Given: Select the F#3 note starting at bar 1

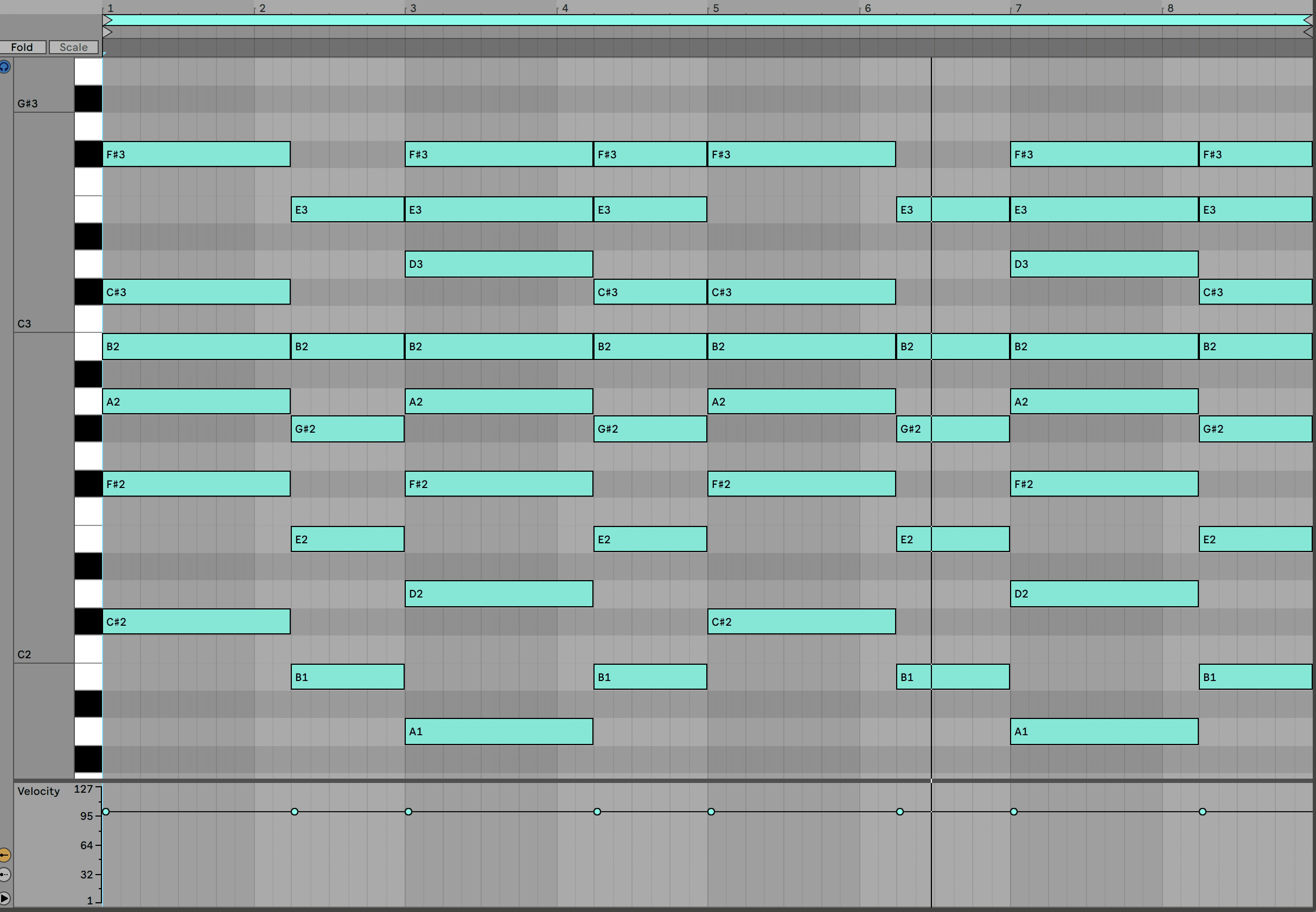Looking at the screenshot, I should [197, 155].
